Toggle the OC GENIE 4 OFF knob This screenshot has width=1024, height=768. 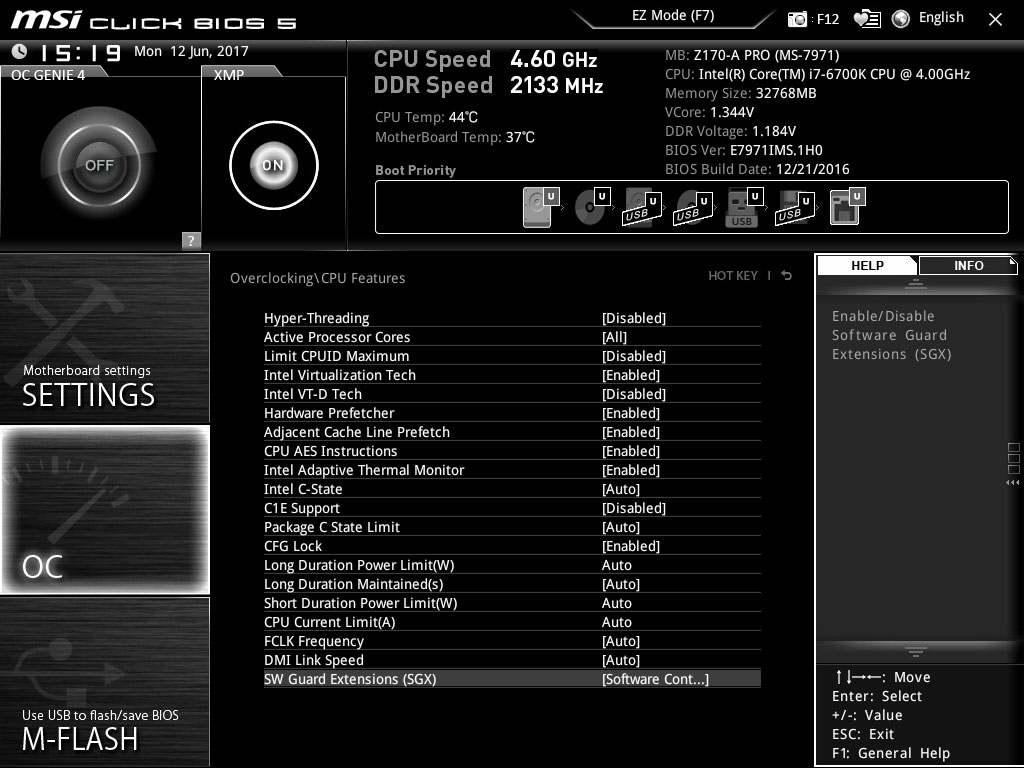[x=99, y=165]
